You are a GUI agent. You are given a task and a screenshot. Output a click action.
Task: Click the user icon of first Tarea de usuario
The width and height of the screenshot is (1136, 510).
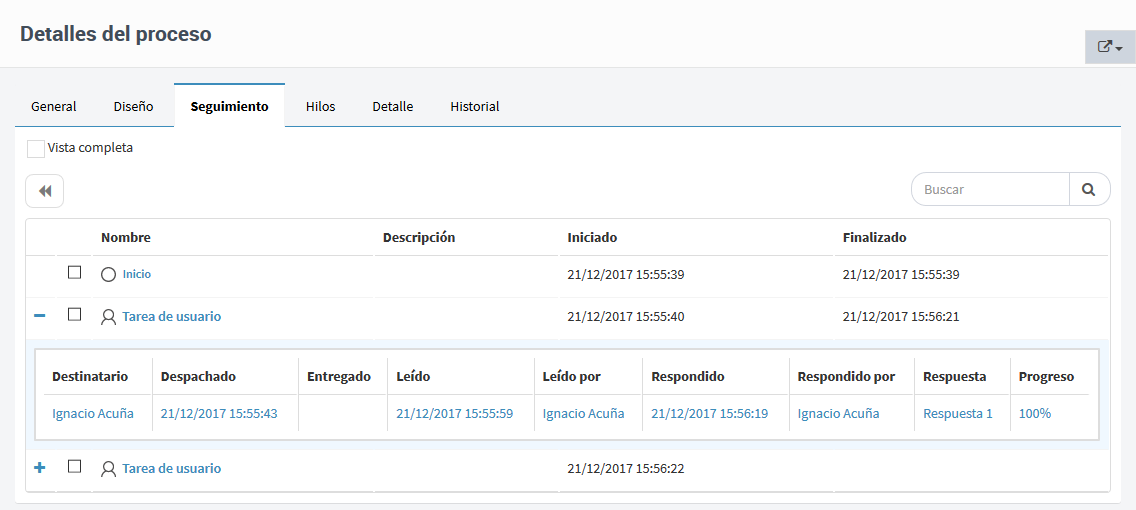(109, 317)
